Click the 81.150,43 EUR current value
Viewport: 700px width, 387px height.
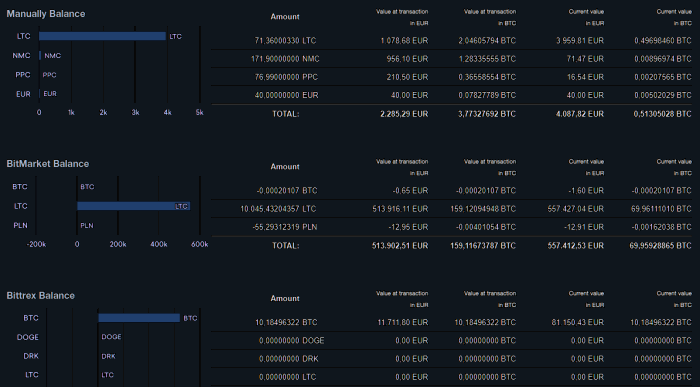coord(578,322)
